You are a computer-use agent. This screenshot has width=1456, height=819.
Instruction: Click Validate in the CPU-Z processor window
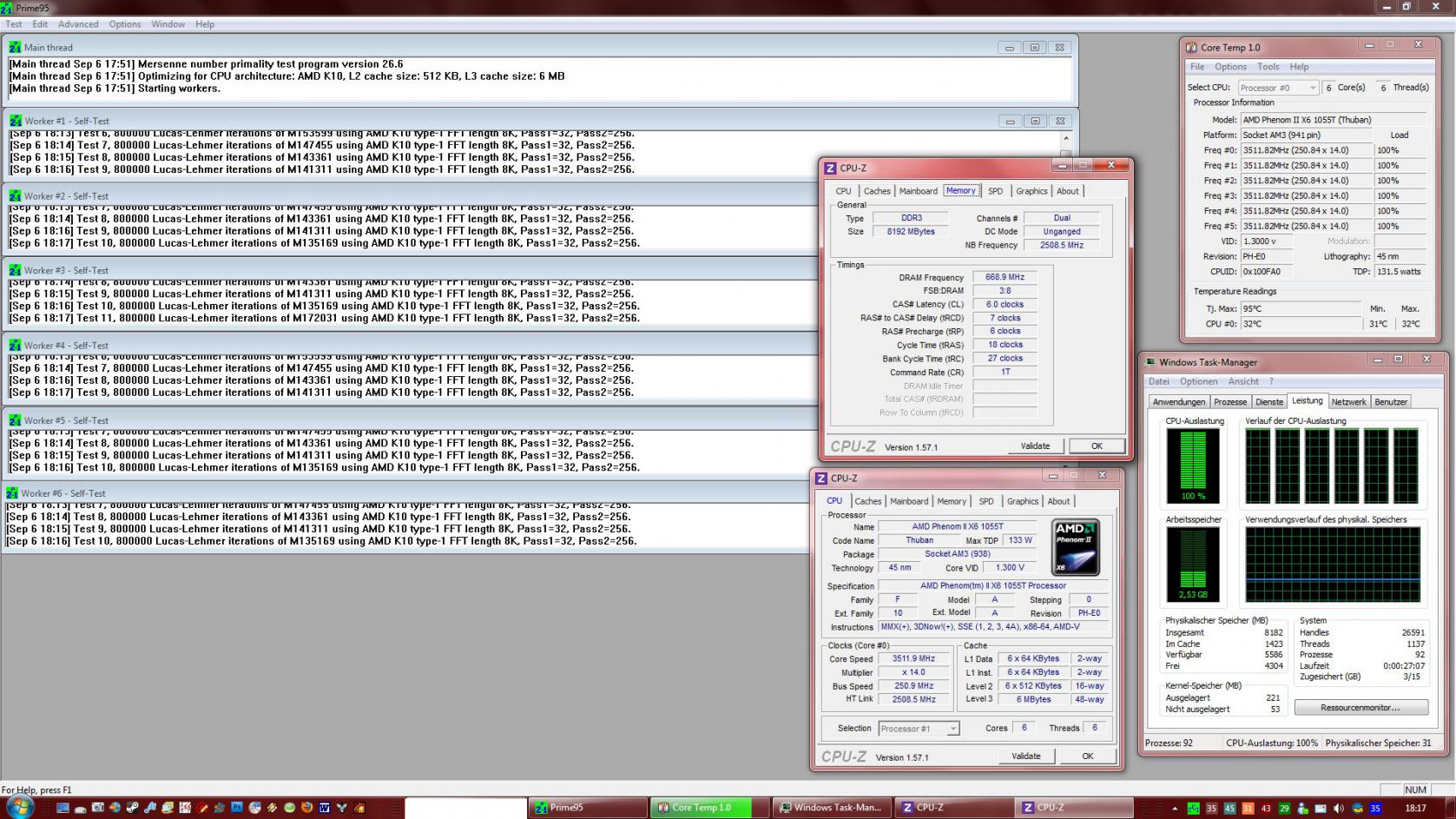(x=1025, y=756)
